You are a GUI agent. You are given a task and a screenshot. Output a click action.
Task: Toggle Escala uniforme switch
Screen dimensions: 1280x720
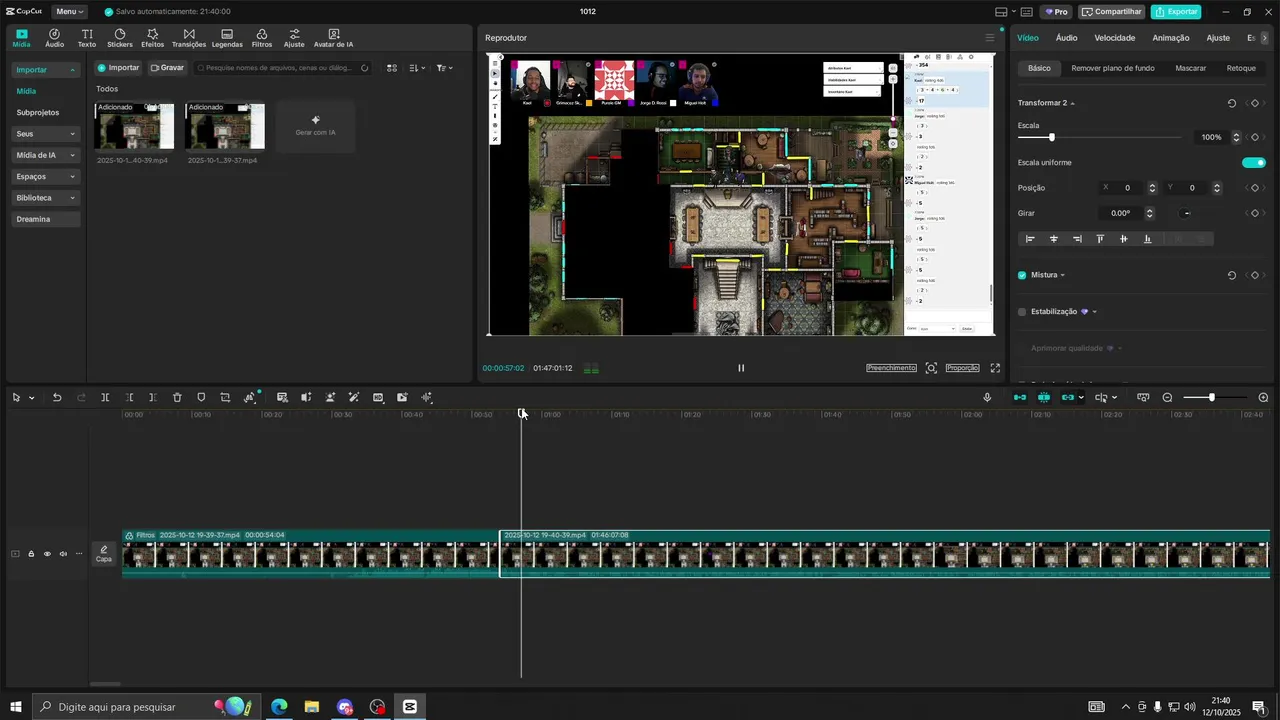click(1254, 162)
